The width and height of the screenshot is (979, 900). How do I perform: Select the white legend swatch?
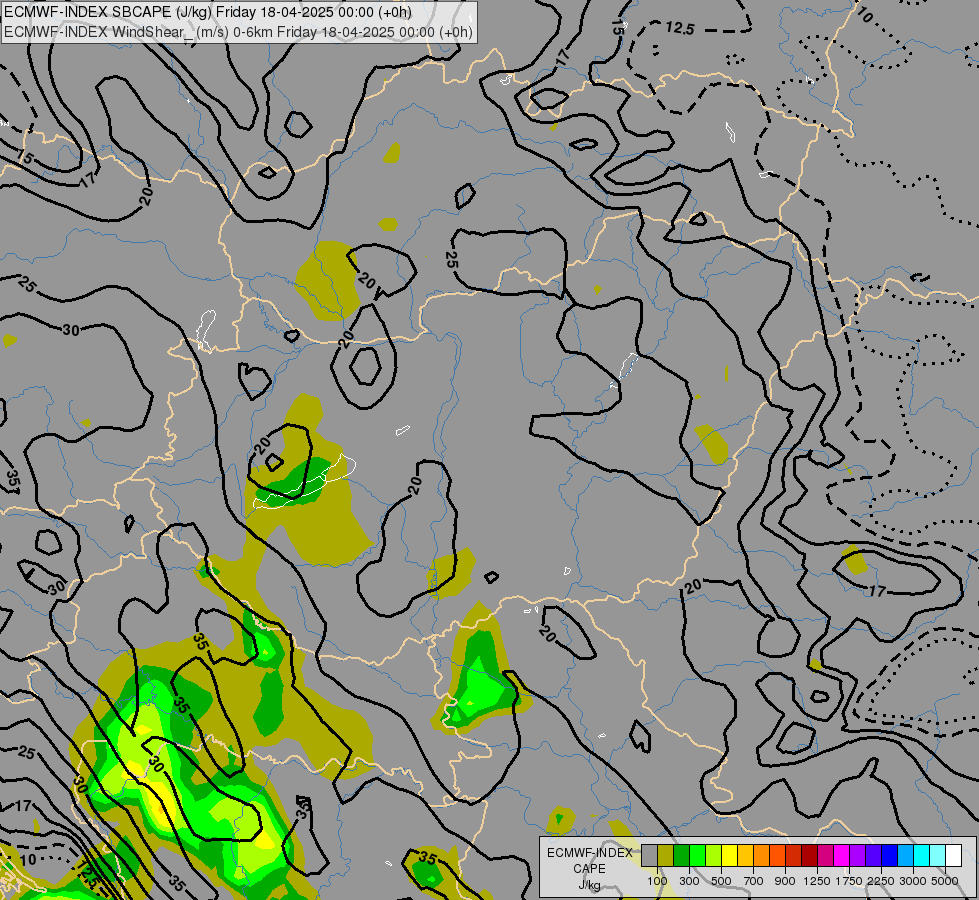953,855
